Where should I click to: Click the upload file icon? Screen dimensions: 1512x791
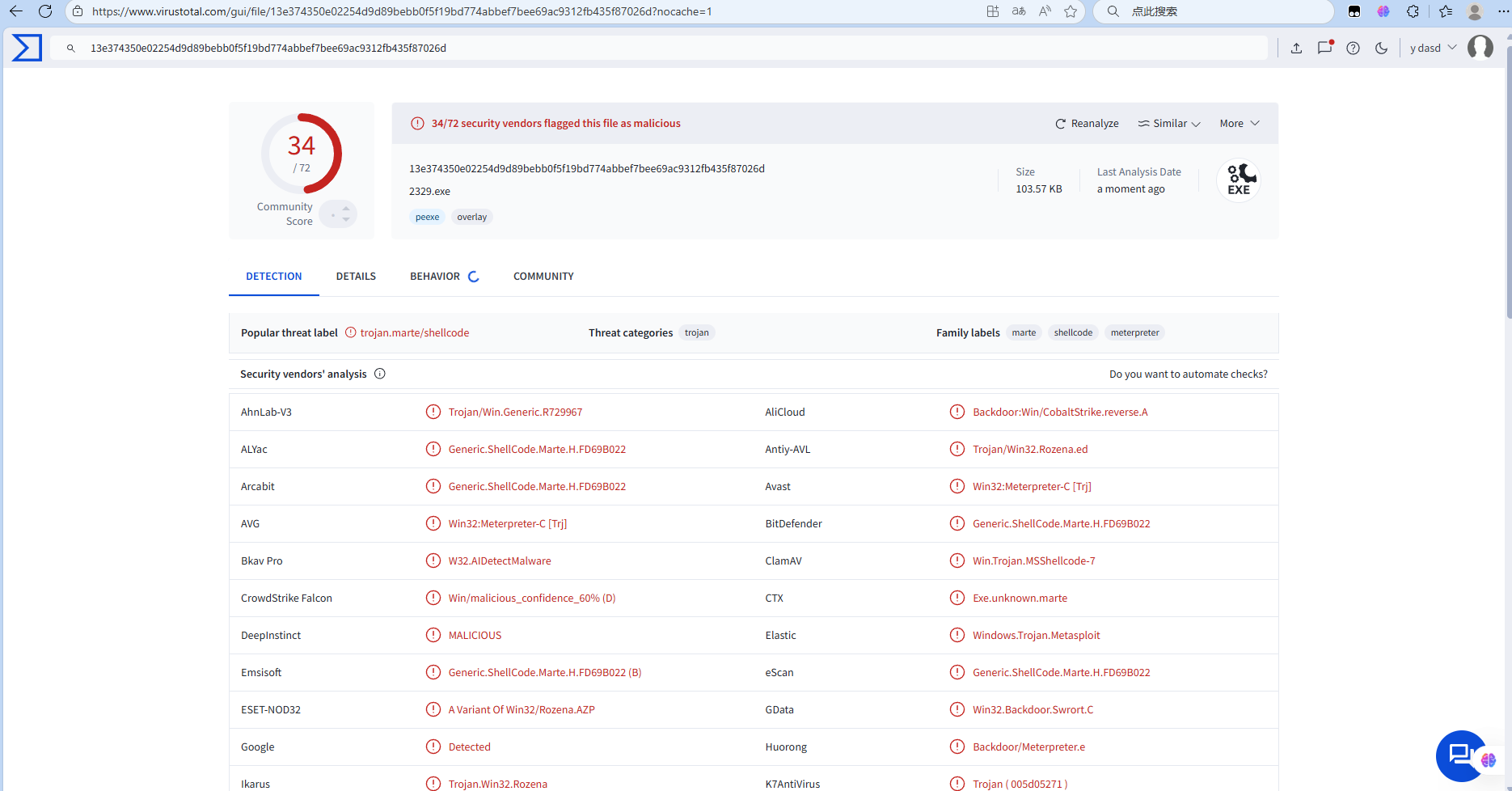pyautogui.click(x=1296, y=49)
